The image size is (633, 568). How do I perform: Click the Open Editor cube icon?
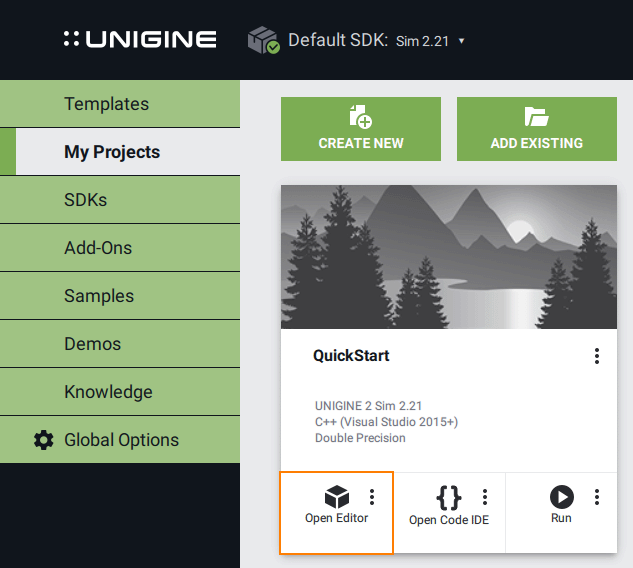coord(337,497)
